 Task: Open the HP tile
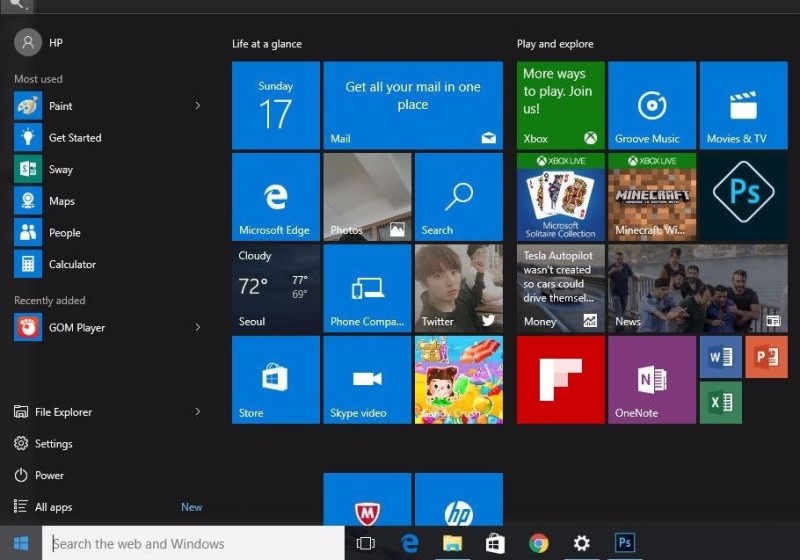coord(459,499)
